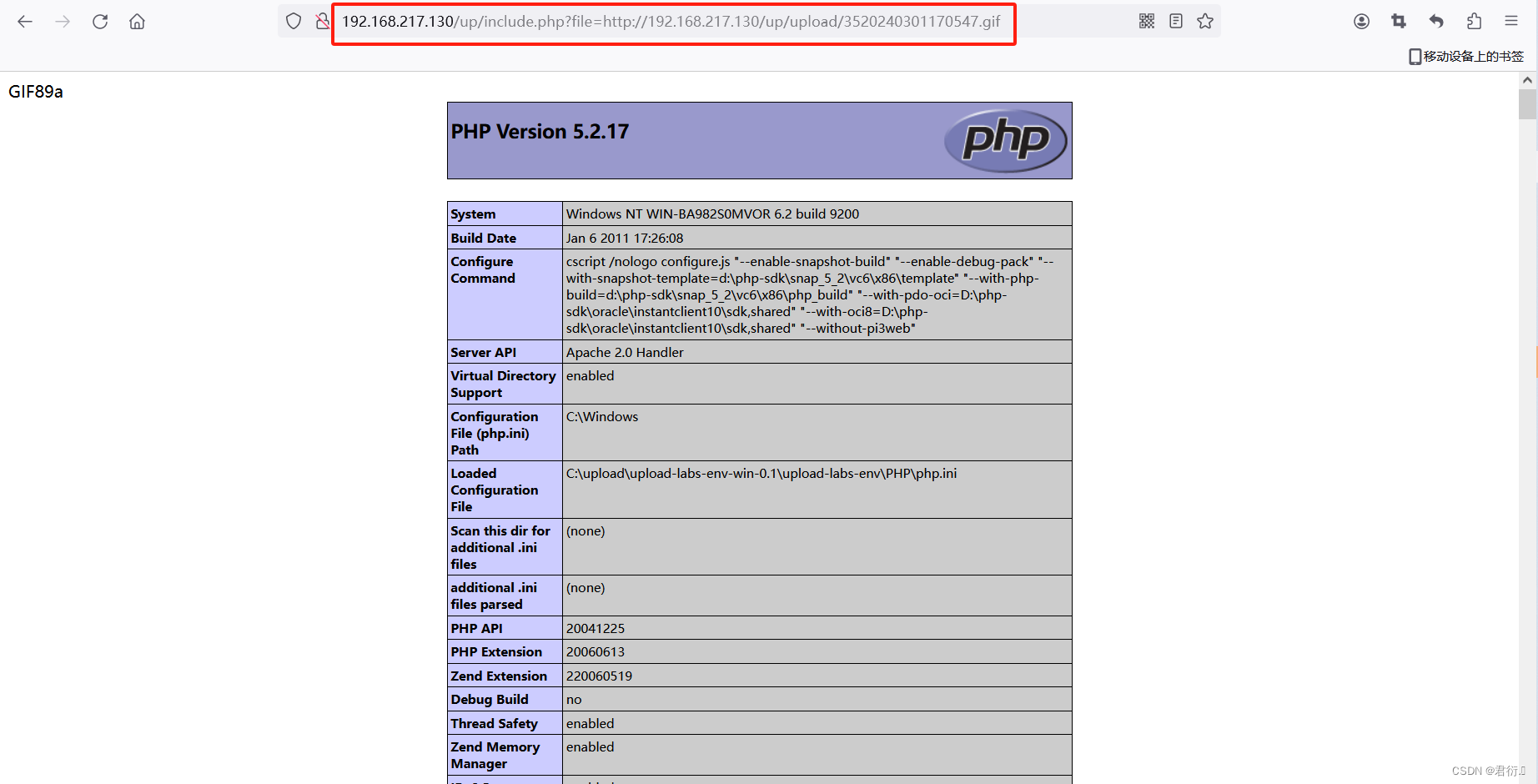This screenshot has height=784, width=1538.
Task: Click the 220060519 value
Action: coord(599,676)
